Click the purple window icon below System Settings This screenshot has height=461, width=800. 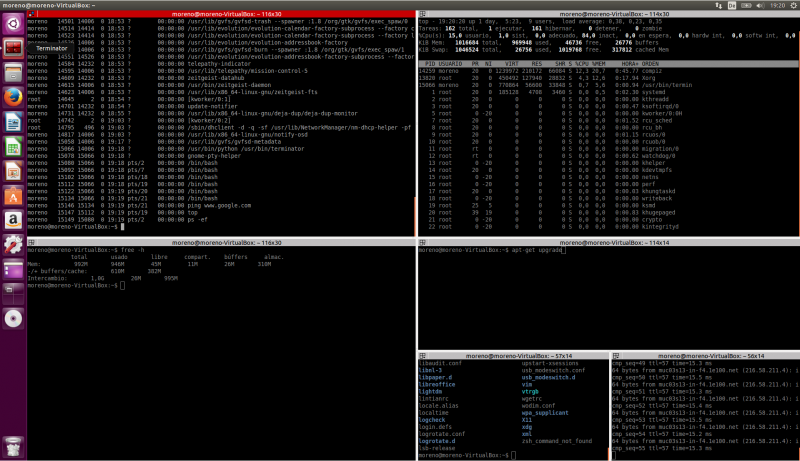pyautogui.click(x=13, y=269)
